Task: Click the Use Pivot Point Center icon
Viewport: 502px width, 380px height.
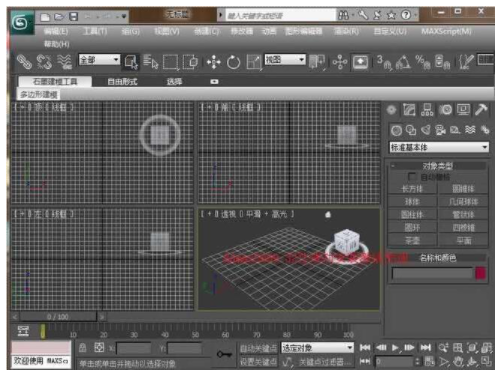Action: click(x=317, y=62)
